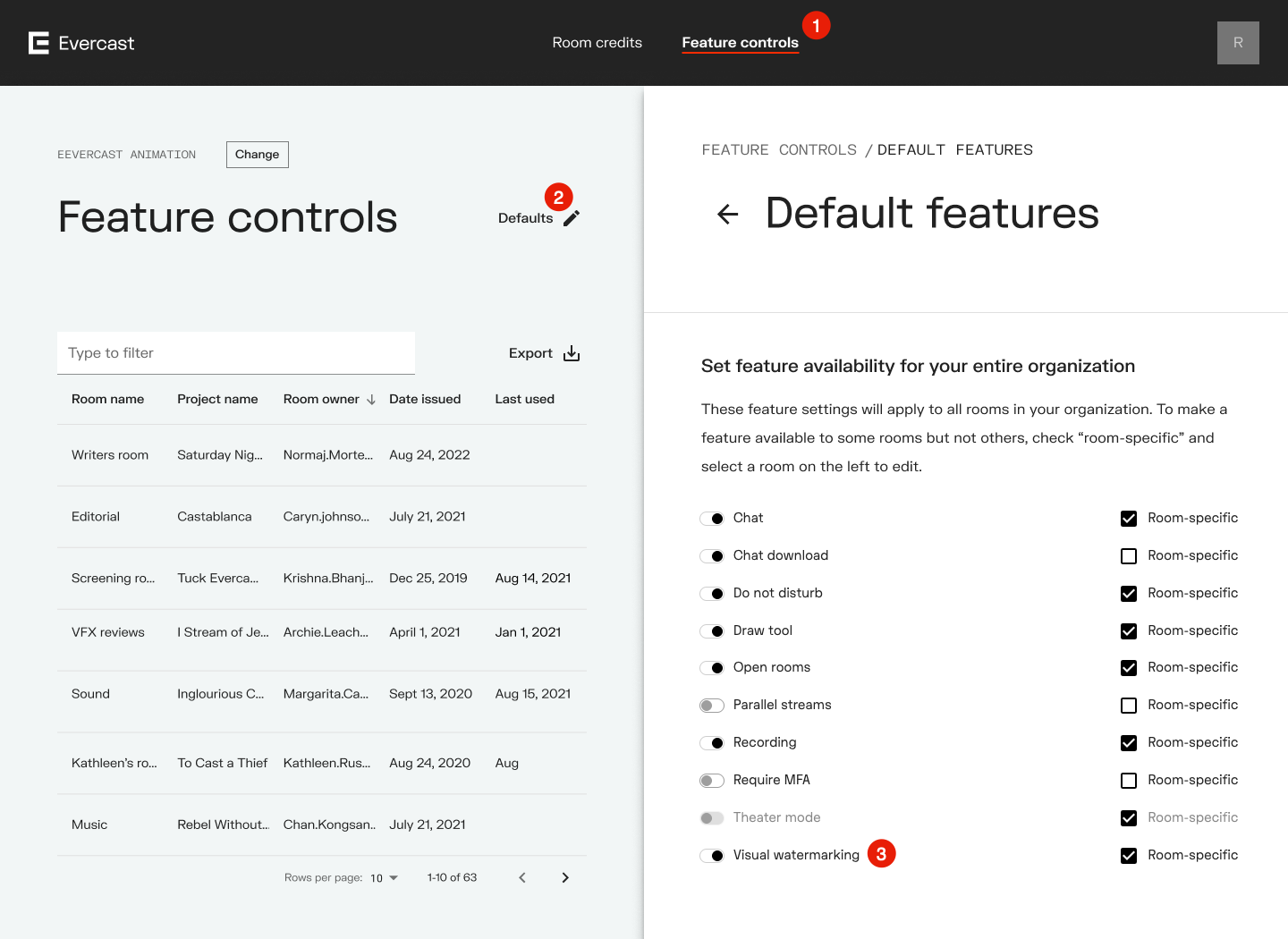The width and height of the screenshot is (1288, 939).
Task: Toggle the Open rooms switch
Action: coord(712,668)
